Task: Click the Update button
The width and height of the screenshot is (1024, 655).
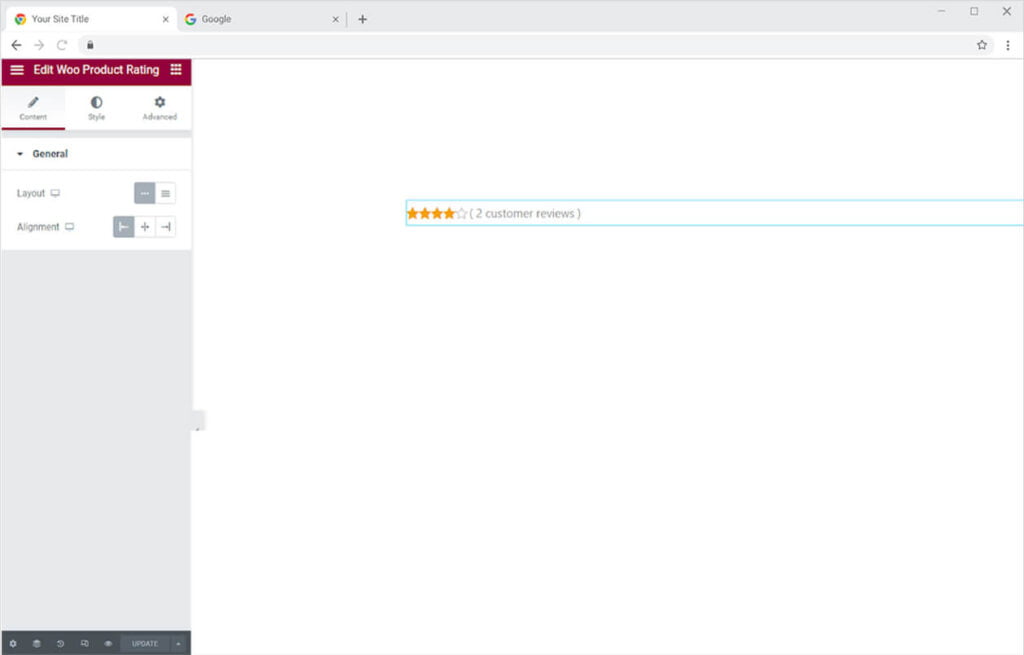Action: click(x=145, y=643)
